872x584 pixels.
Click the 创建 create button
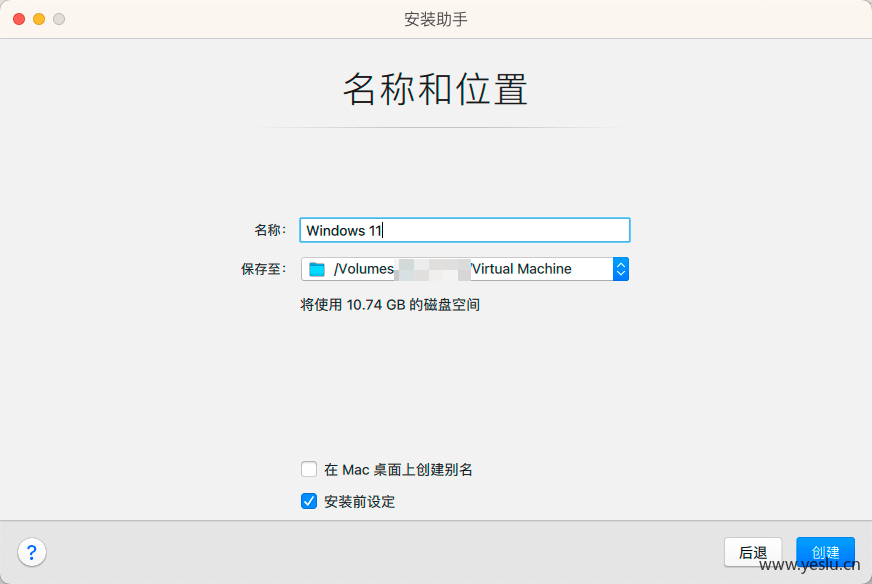(x=825, y=552)
